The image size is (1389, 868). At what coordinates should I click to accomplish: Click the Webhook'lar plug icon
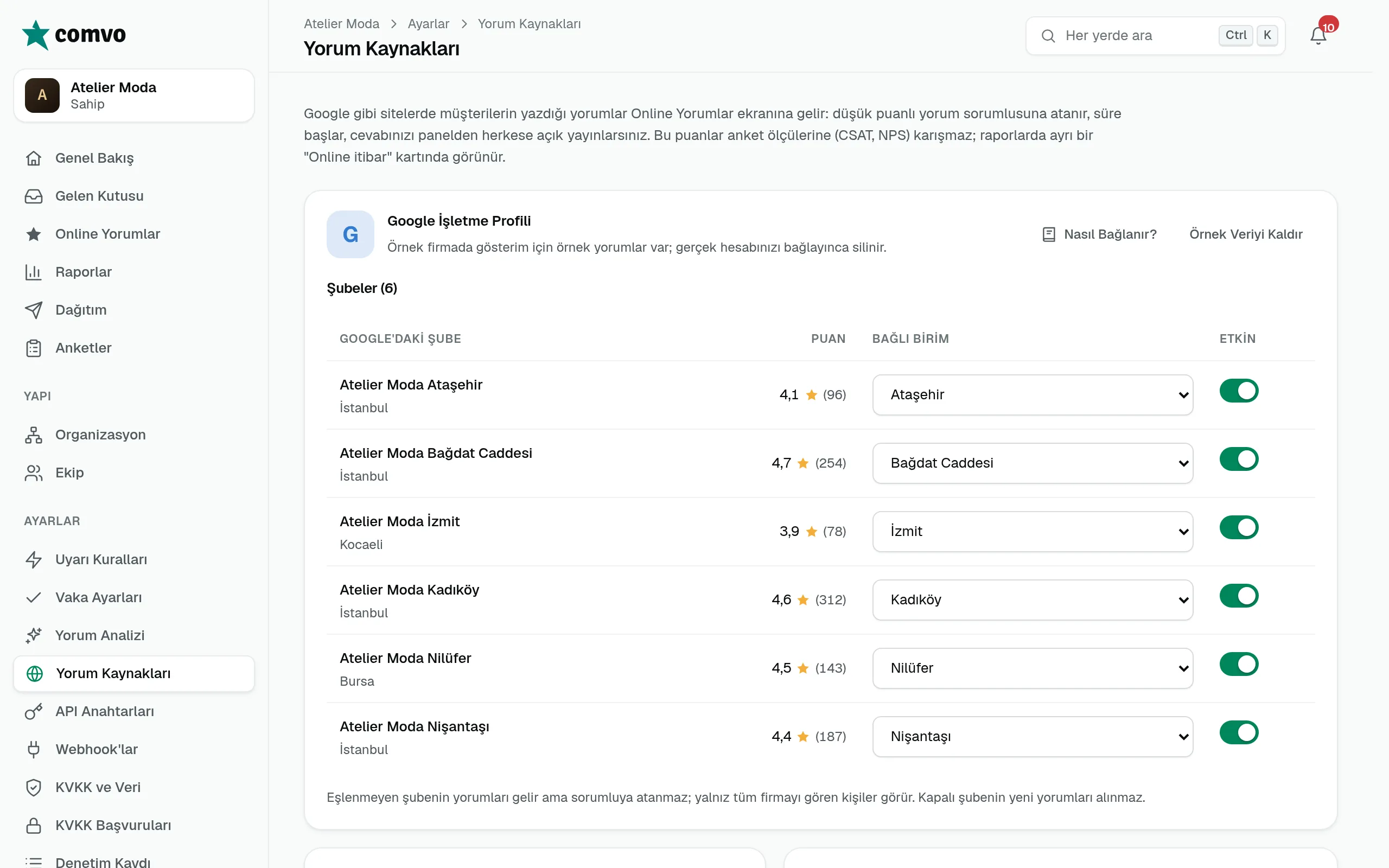click(33, 749)
